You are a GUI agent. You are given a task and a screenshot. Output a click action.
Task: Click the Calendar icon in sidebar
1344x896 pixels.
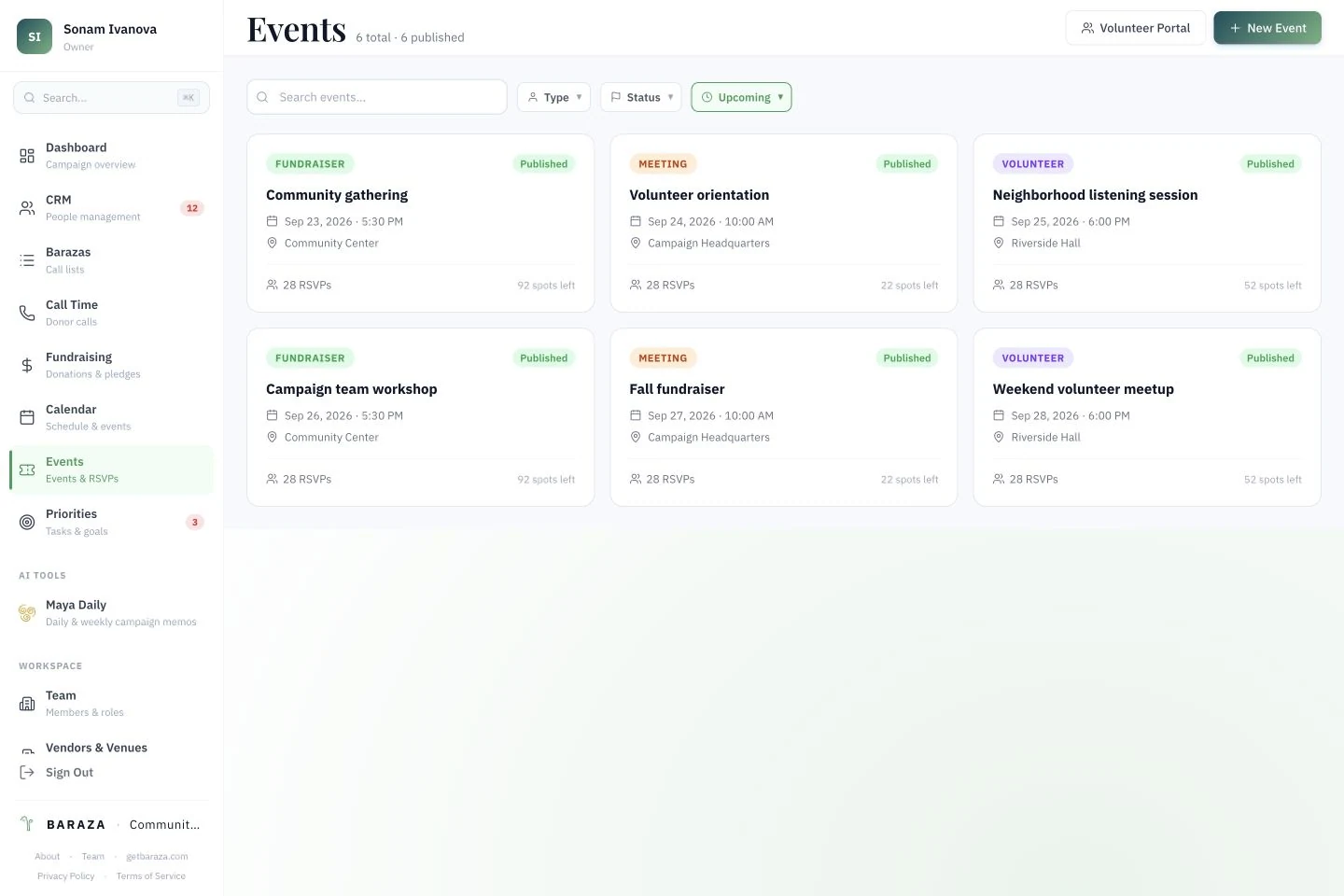(x=27, y=417)
